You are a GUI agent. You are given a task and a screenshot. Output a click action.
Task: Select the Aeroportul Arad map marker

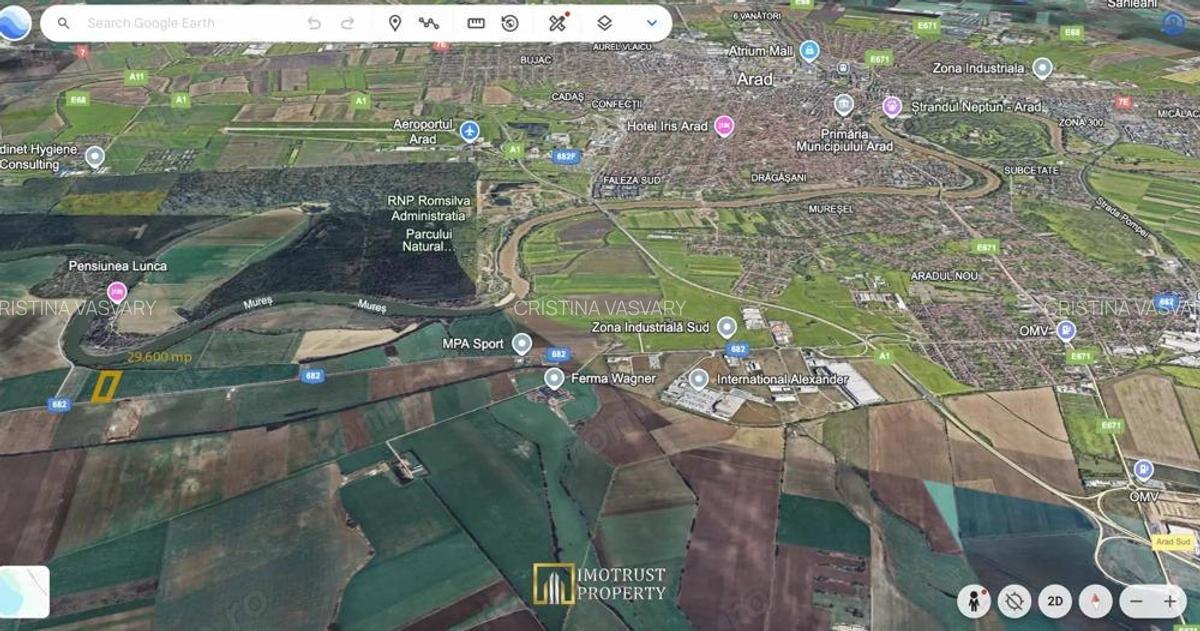point(469,131)
